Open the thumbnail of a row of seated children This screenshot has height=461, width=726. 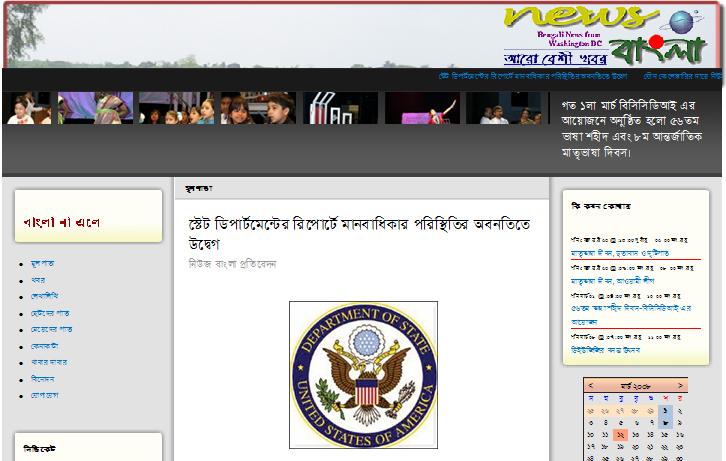pyautogui.click(x=177, y=108)
